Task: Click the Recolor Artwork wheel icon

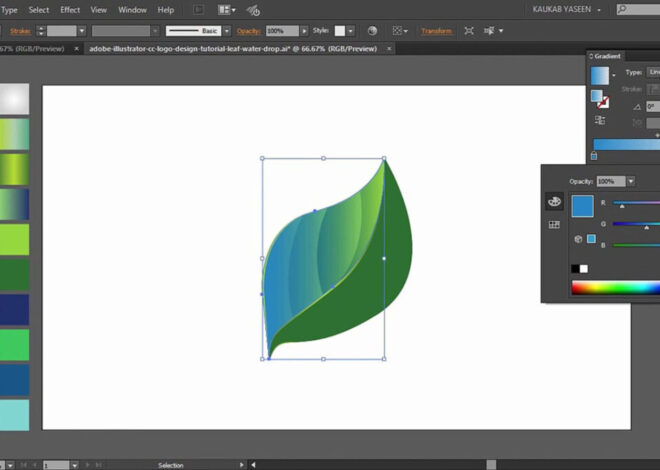Action: (372, 31)
